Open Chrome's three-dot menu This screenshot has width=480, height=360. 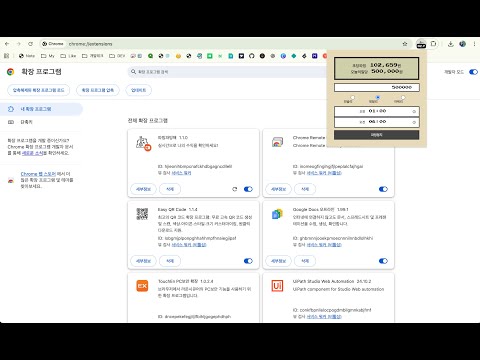pyautogui.click(x=474, y=44)
